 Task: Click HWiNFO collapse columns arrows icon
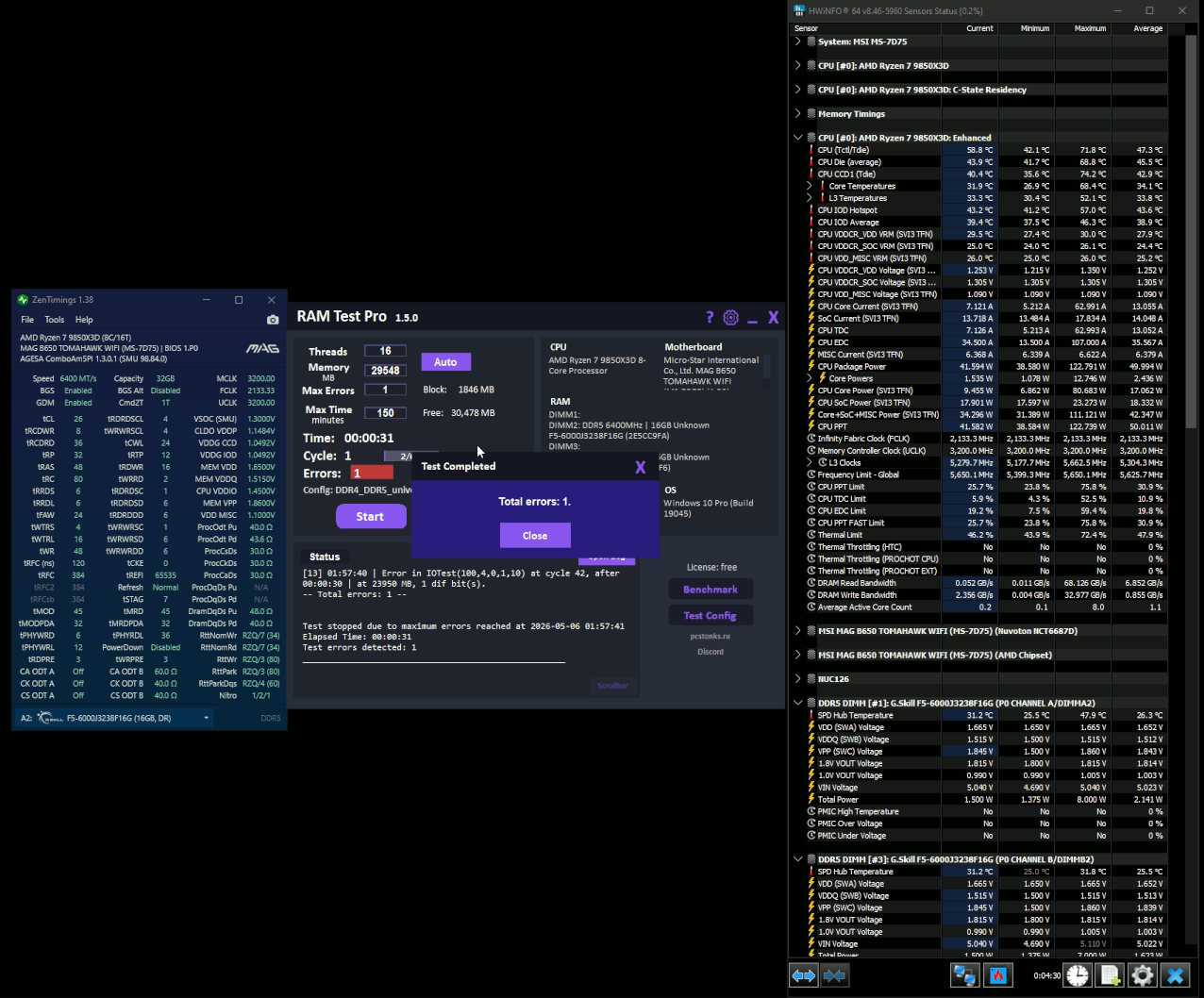click(834, 975)
